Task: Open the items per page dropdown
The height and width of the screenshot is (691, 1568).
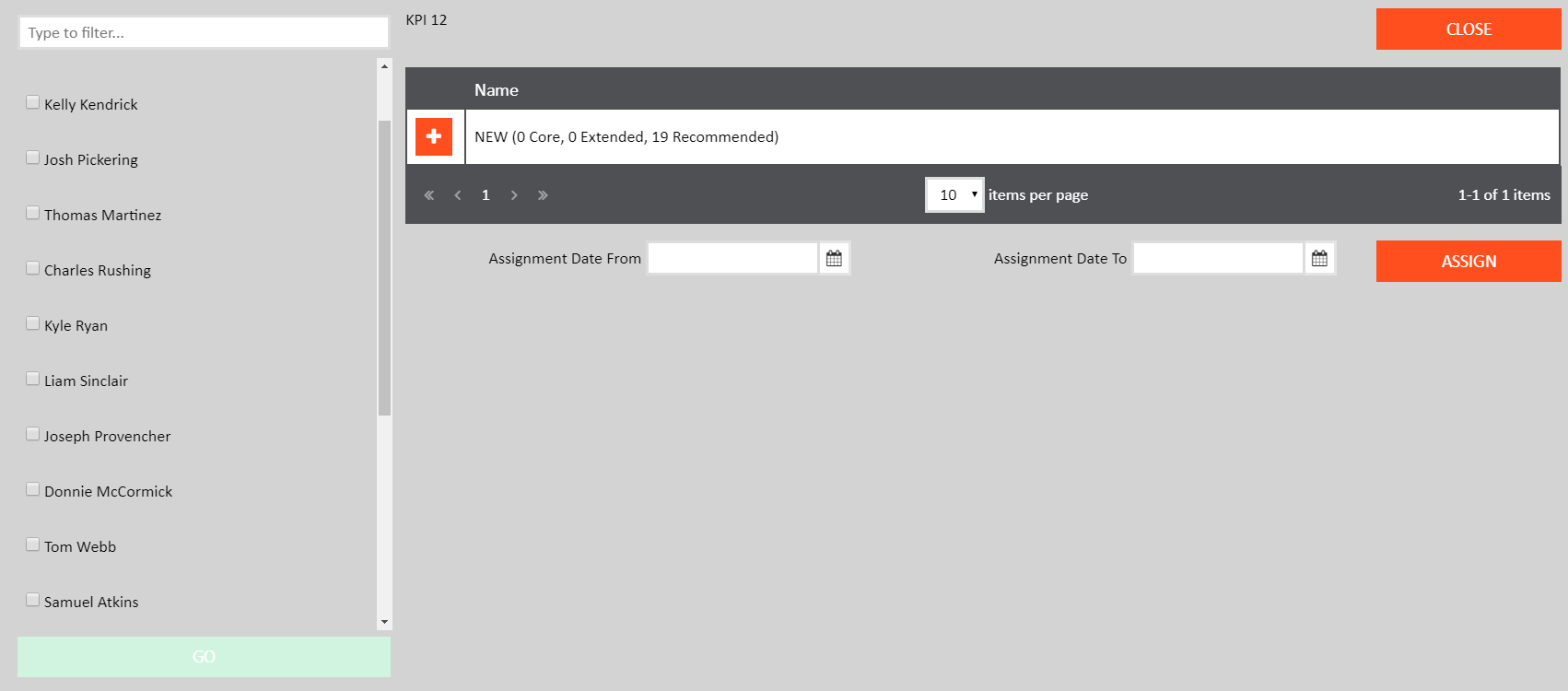Action: point(954,195)
